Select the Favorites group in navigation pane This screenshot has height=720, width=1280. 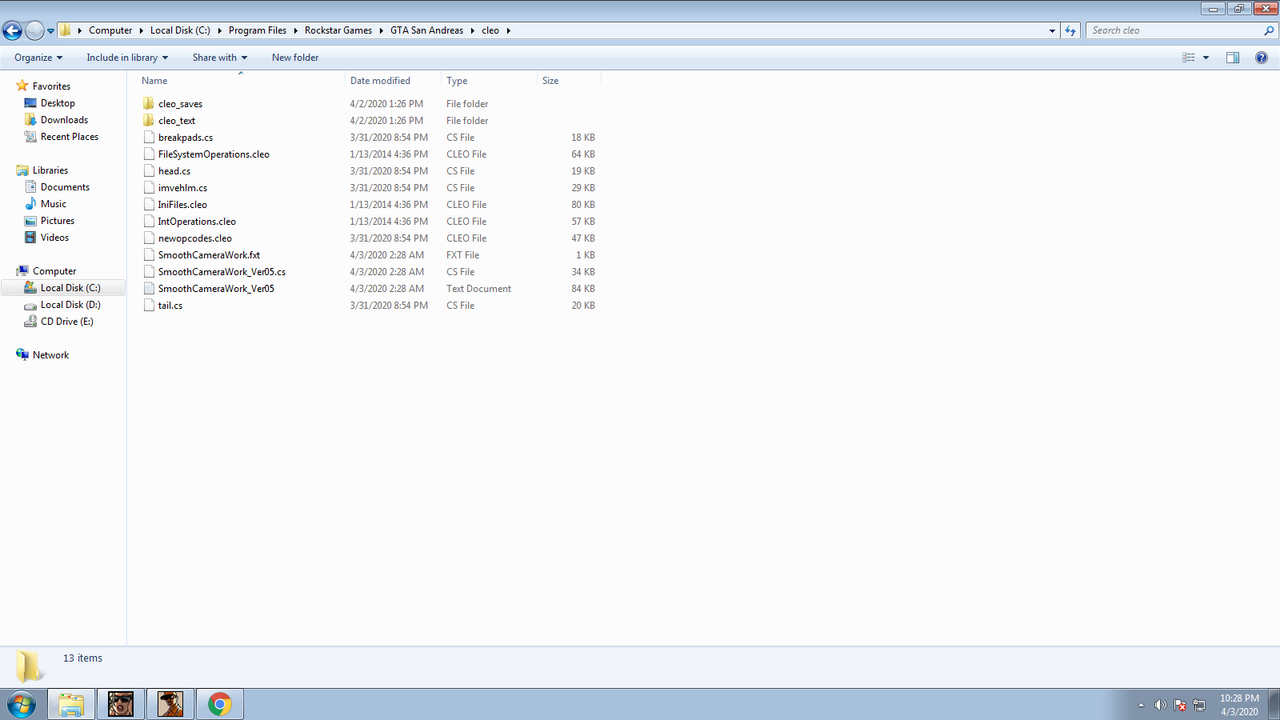pyautogui.click(x=51, y=86)
